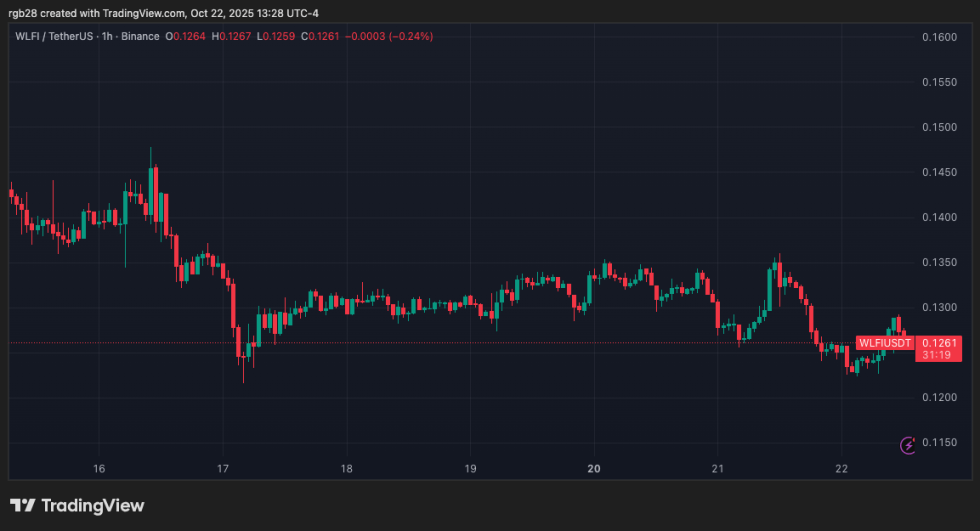Click the 22 date label on time axis
Image resolution: width=980 pixels, height=531 pixels.
[841, 468]
